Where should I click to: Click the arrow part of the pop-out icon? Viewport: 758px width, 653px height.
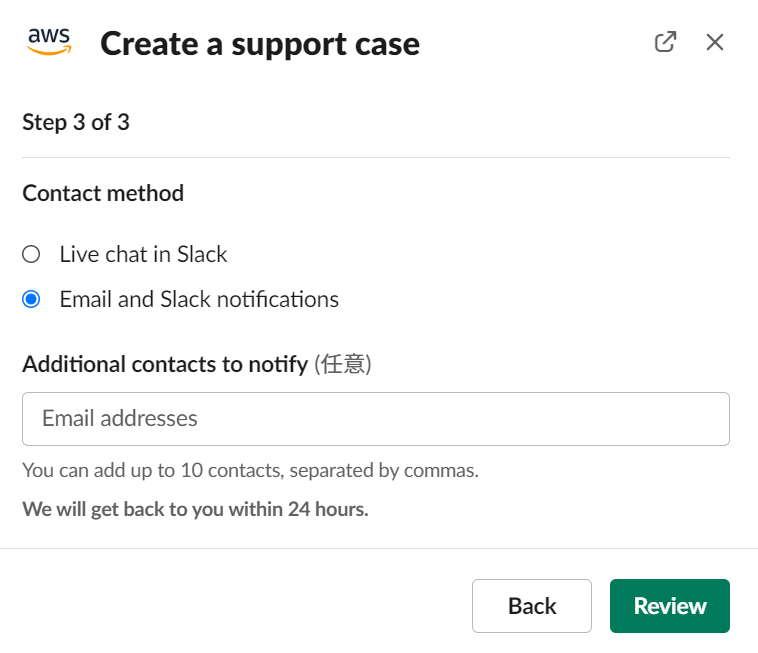click(671, 37)
